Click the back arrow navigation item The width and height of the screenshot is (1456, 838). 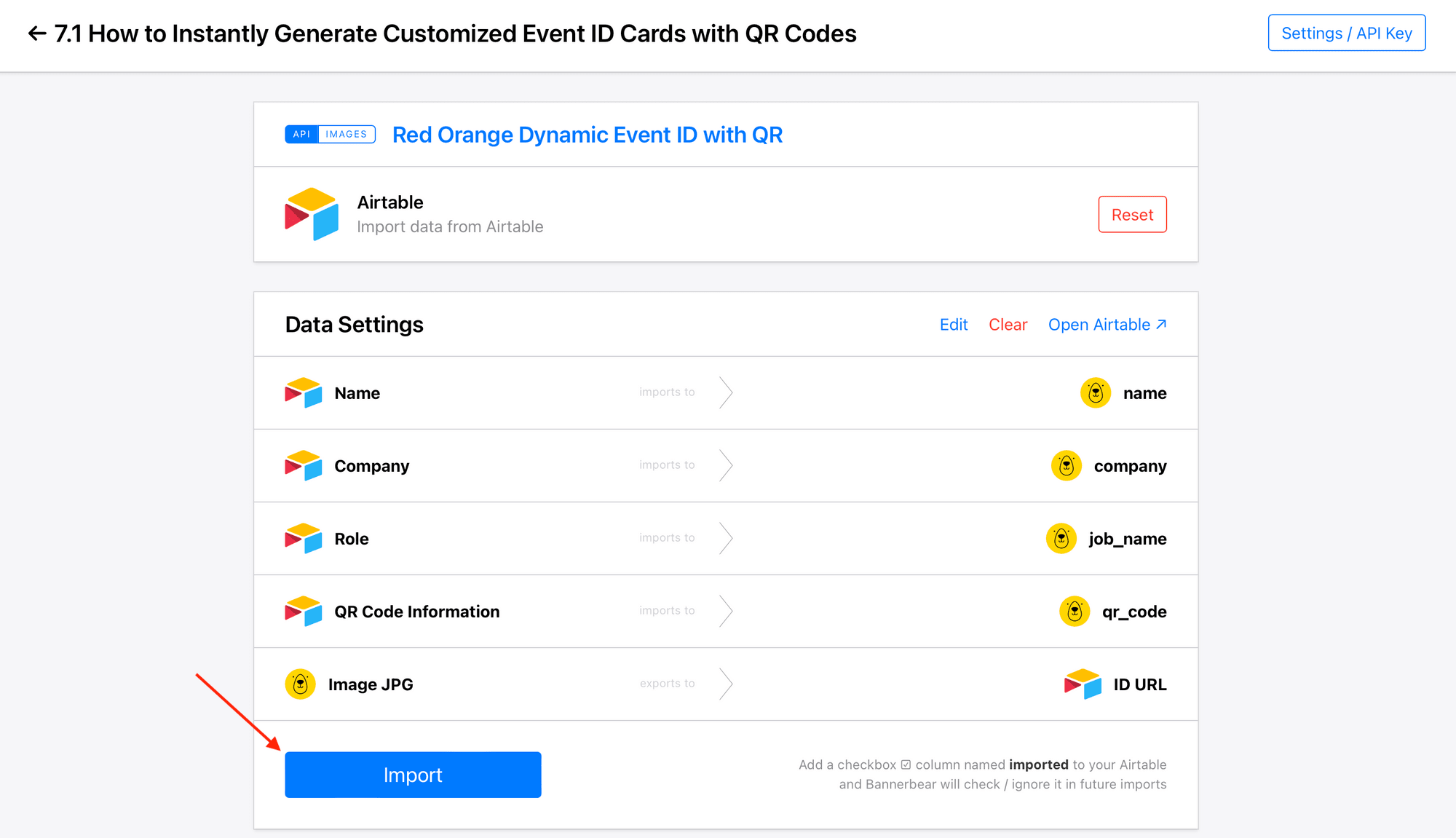[x=37, y=33]
